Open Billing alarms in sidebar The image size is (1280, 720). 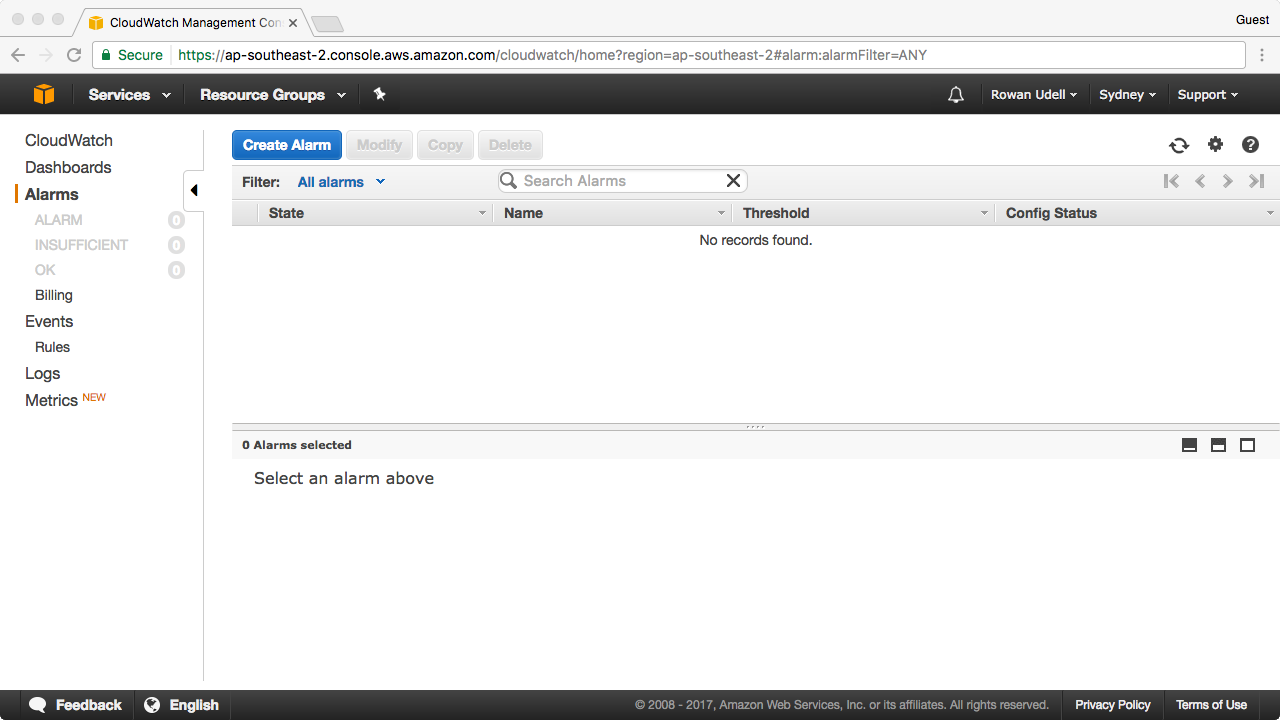tap(54, 295)
